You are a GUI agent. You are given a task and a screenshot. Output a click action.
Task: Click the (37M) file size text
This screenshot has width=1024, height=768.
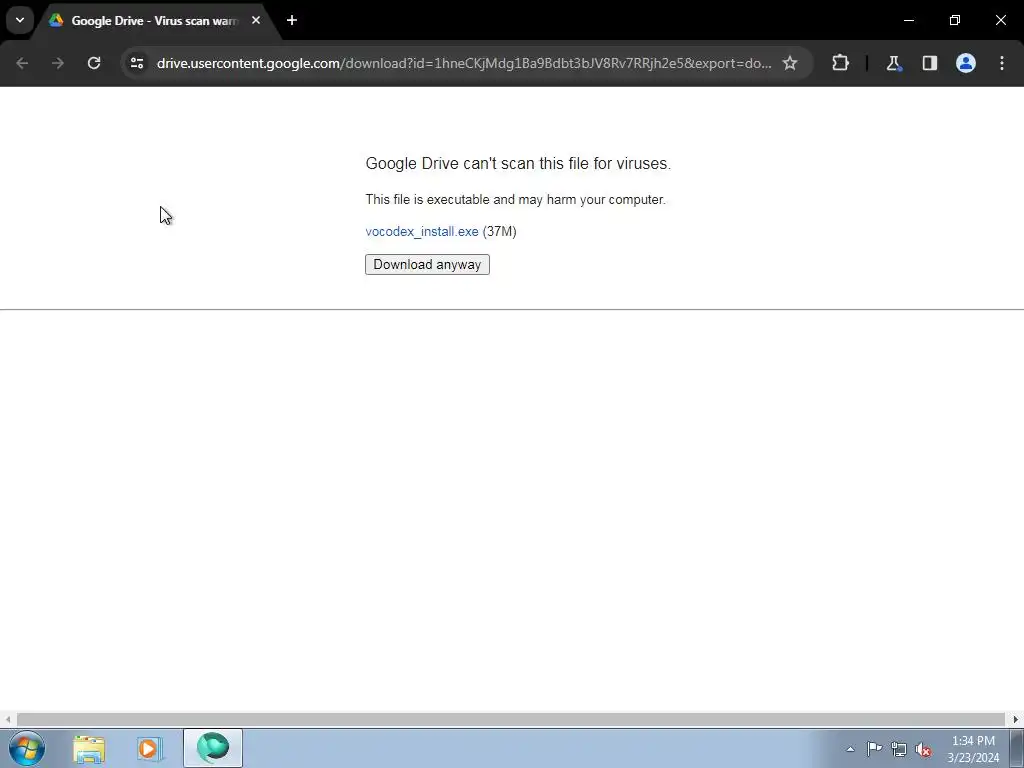[x=500, y=231]
